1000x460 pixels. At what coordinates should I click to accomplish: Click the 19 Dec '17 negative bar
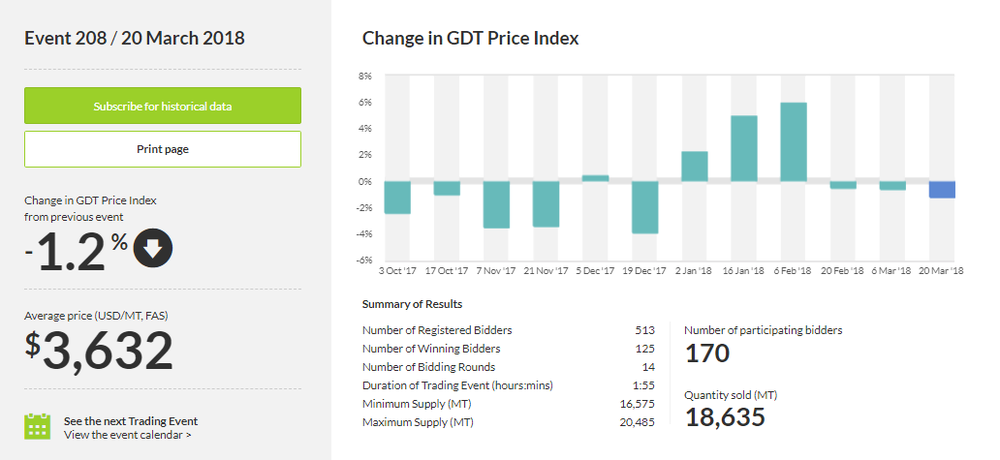pos(645,207)
